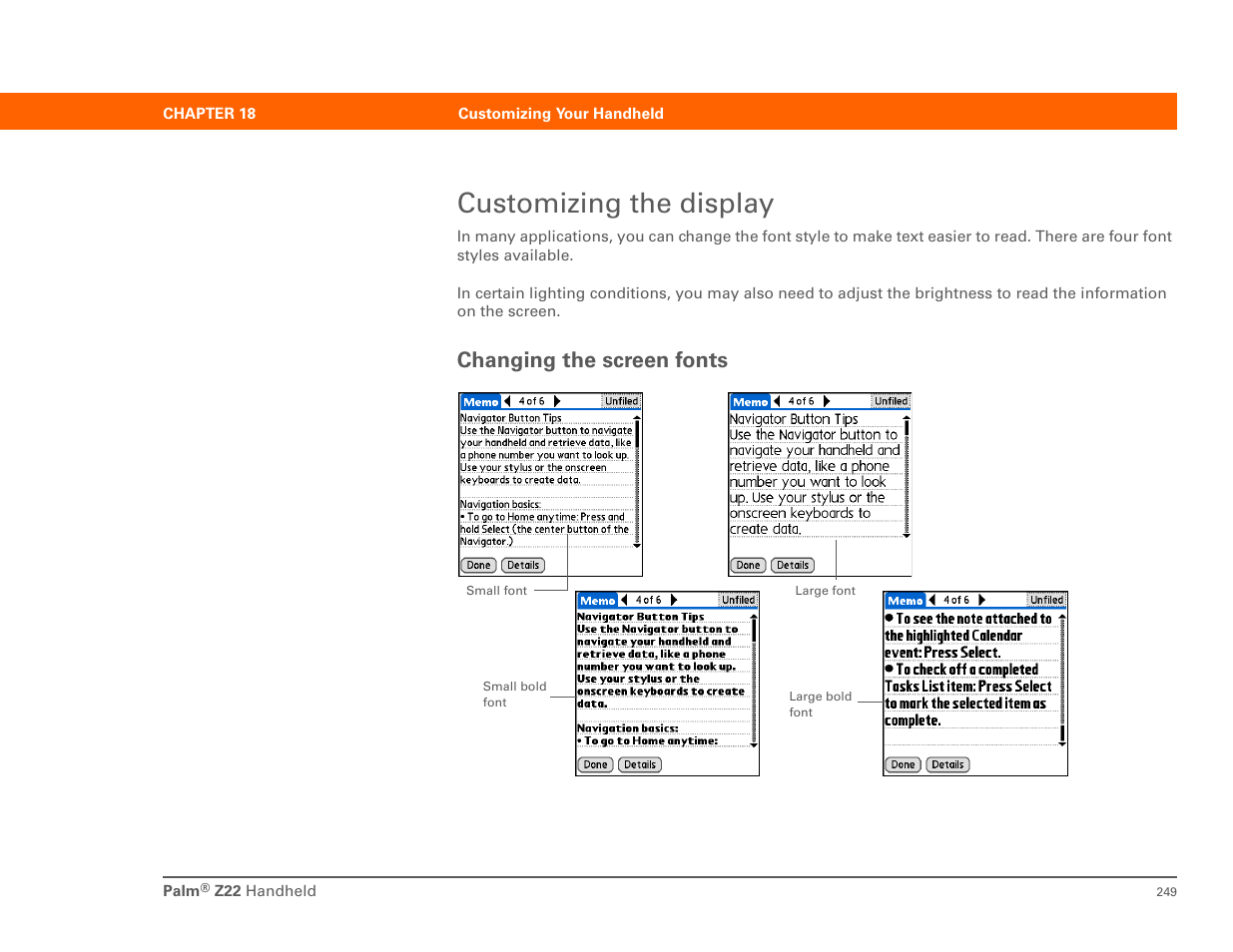Click 'Changing the screen fonts' heading

[x=592, y=360]
